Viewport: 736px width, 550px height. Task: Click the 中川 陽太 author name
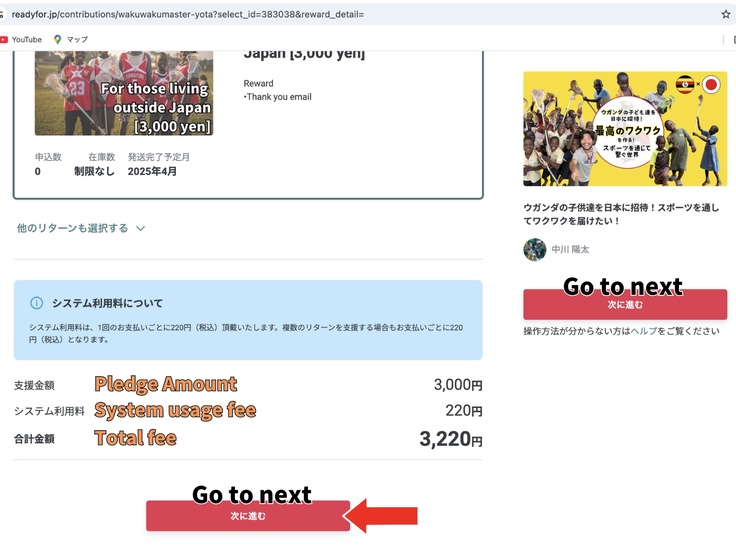tap(570, 250)
